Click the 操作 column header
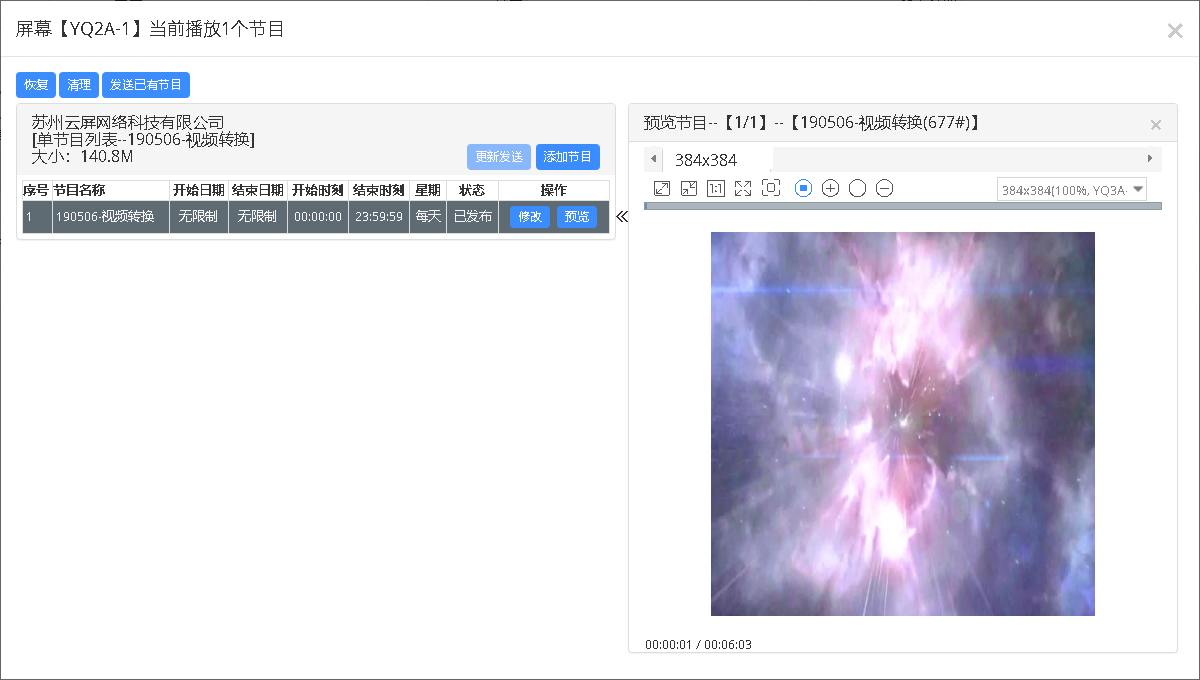Viewport: 1200px width, 680px height. pyautogui.click(x=553, y=190)
